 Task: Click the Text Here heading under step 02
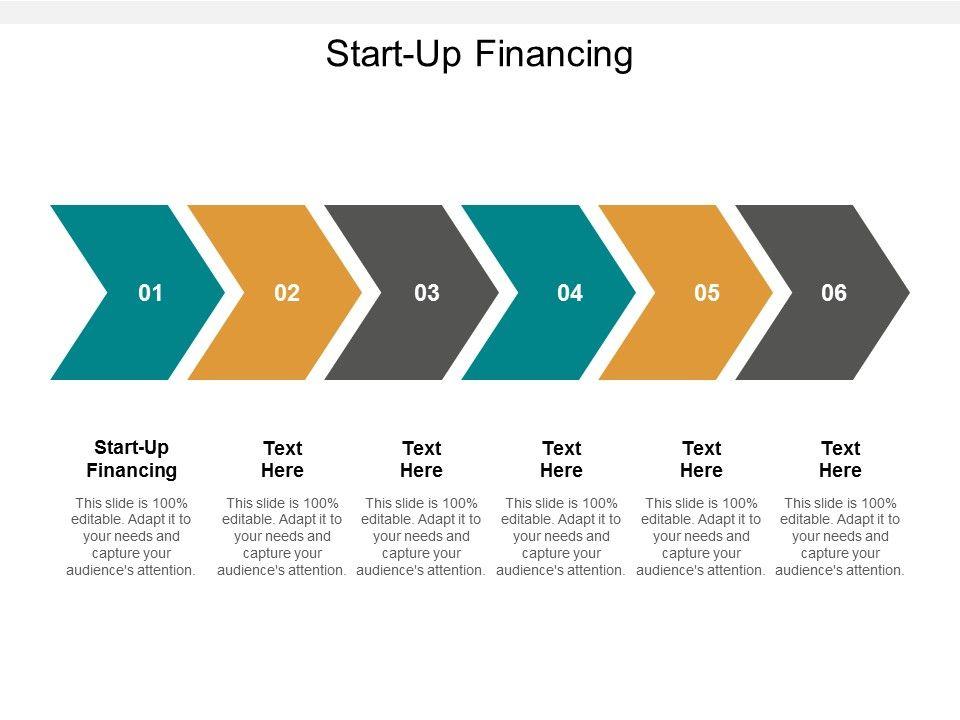point(282,459)
